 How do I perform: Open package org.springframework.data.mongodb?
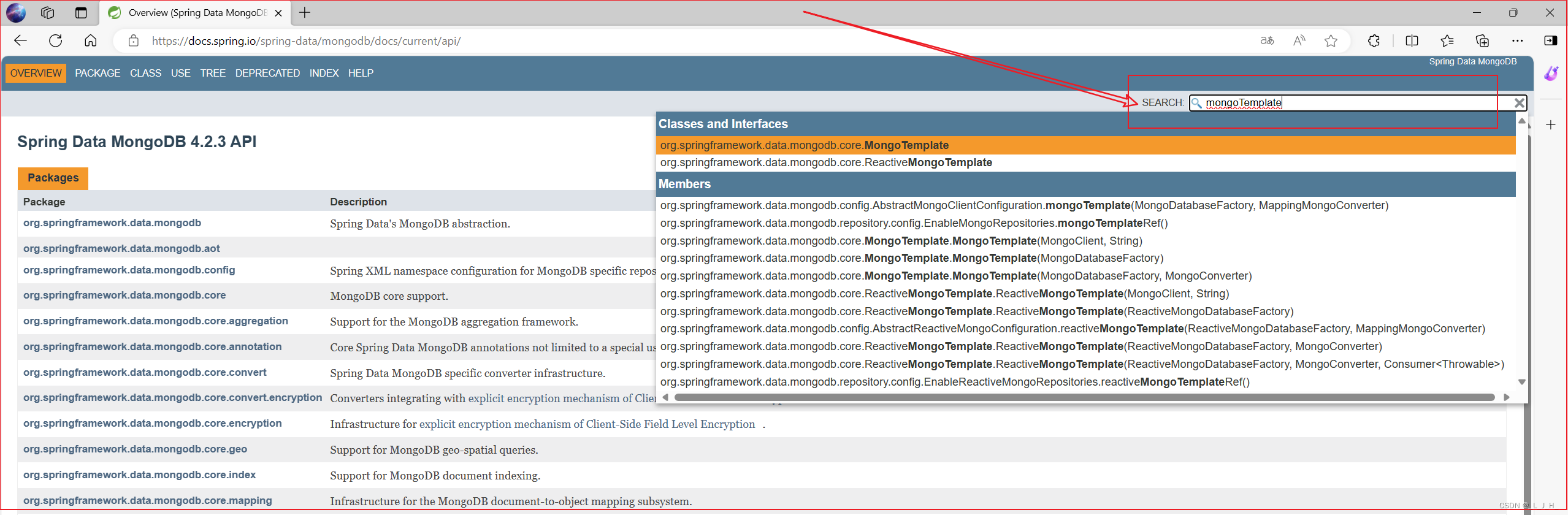coord(112,223)
